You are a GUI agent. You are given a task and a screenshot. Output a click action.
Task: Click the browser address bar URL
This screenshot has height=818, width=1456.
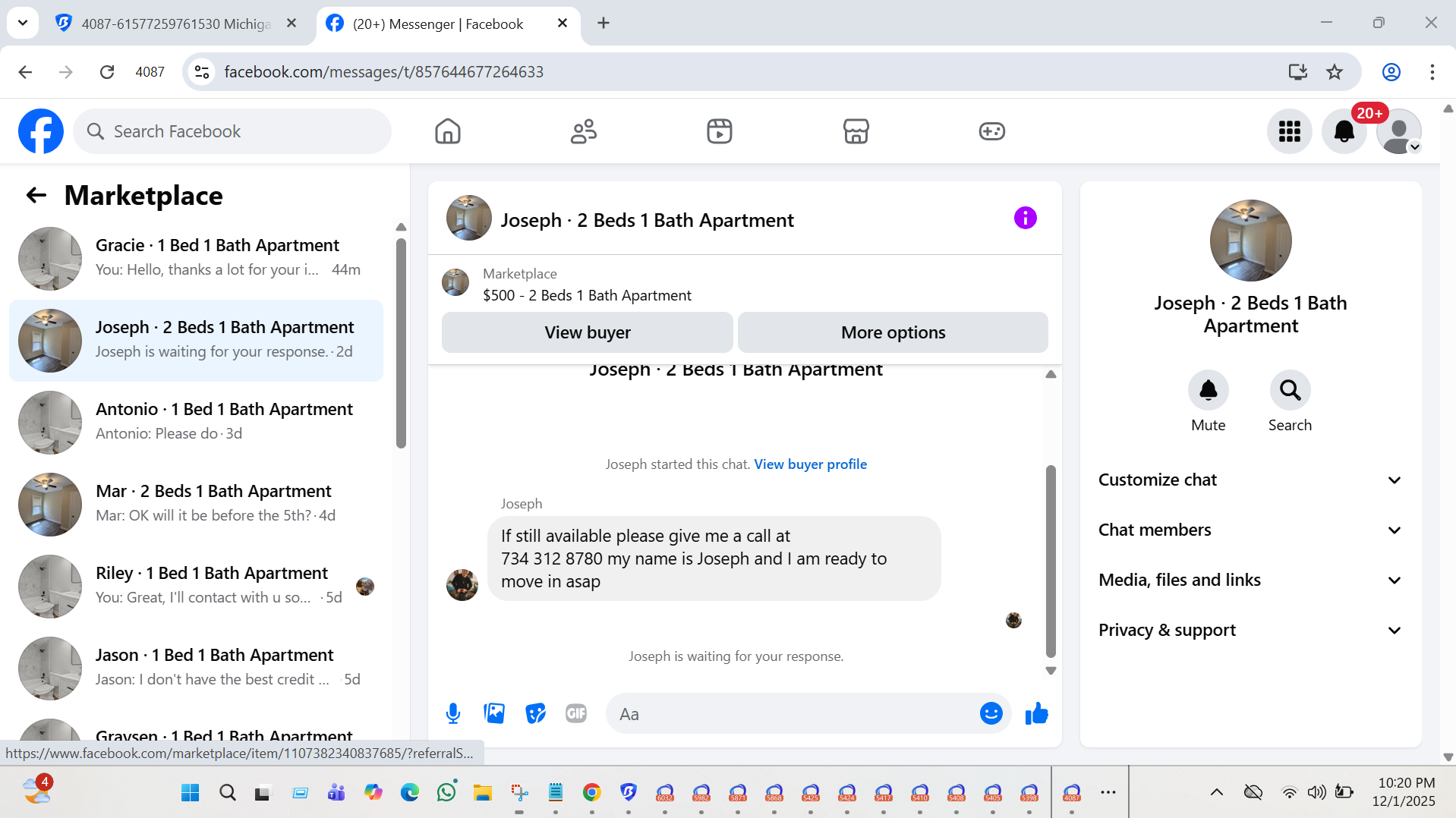pos(383,72)
